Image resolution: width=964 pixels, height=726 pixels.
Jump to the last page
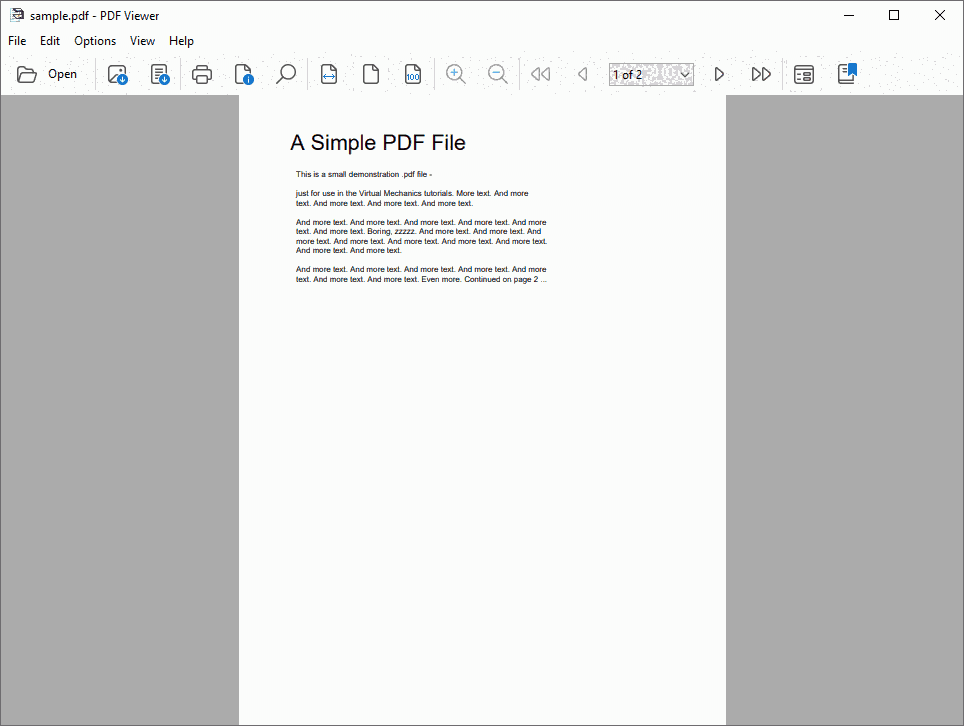[761, 73]
